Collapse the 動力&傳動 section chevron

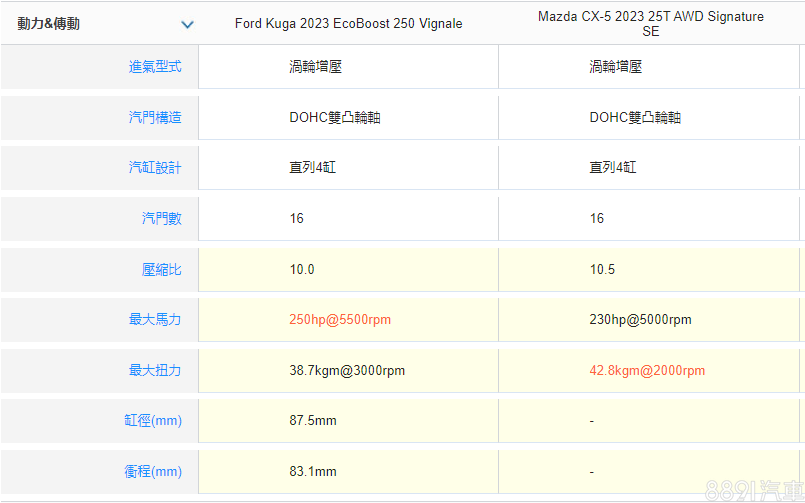[187, 24]
